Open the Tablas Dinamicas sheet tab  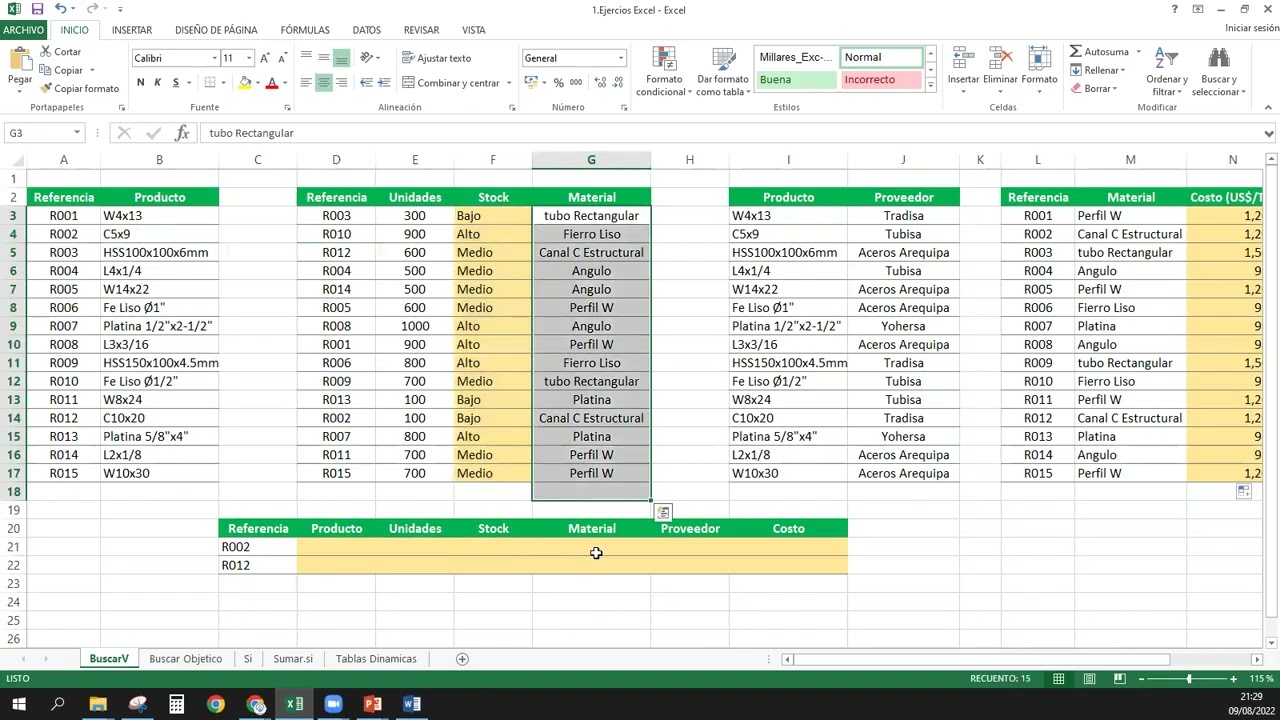point(376,659)
